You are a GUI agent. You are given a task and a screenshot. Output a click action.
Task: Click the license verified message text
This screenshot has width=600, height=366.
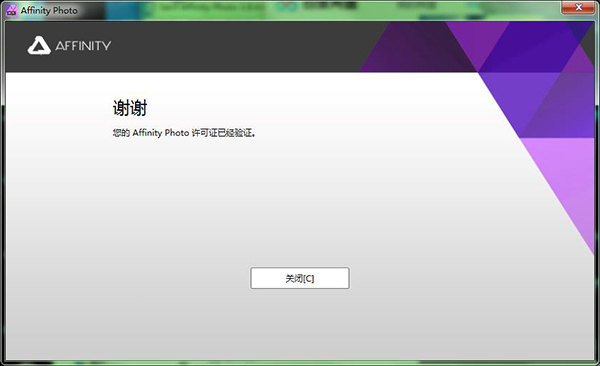coord(184,133)
